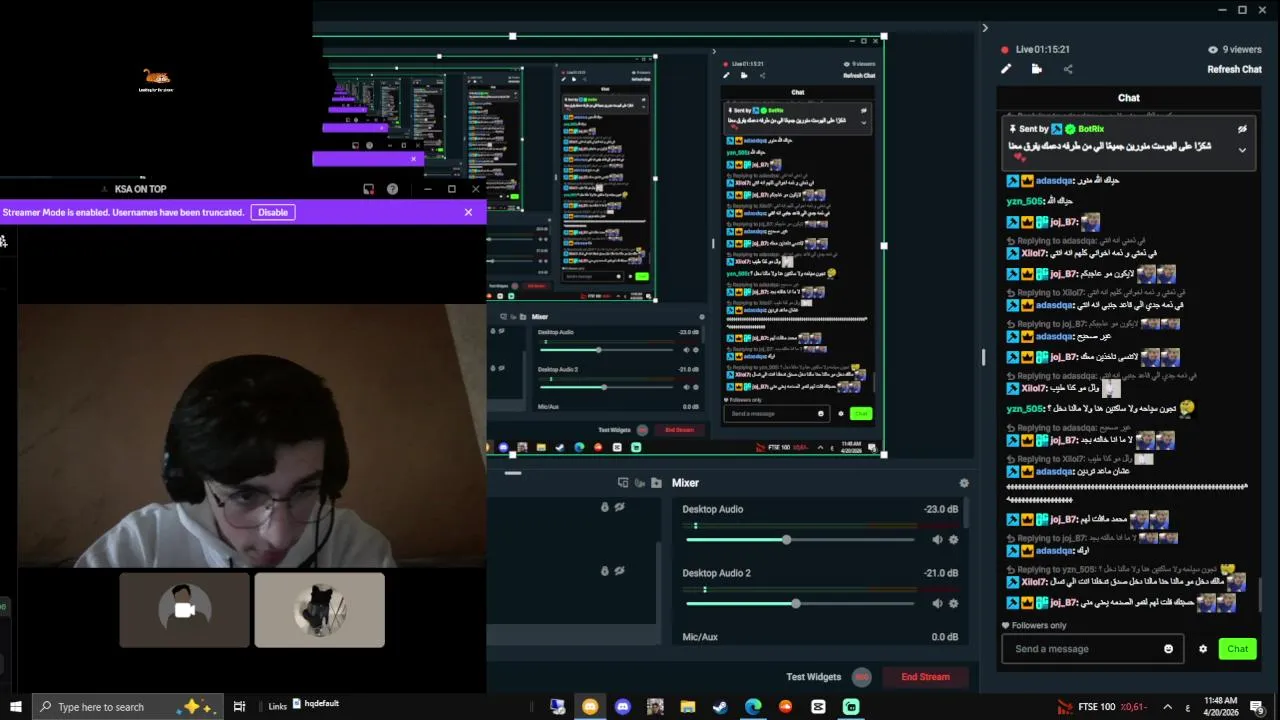
Task: Toggle lock on the first source row
Action: pos(605,507)
